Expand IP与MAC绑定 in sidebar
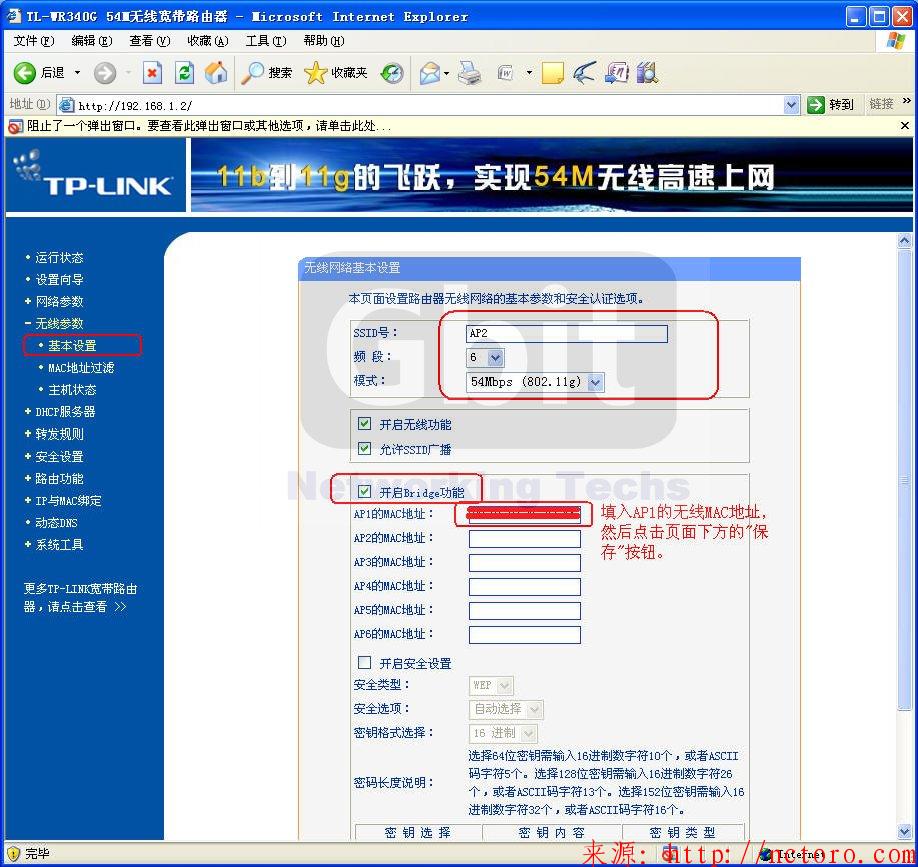 pos(68,501)
